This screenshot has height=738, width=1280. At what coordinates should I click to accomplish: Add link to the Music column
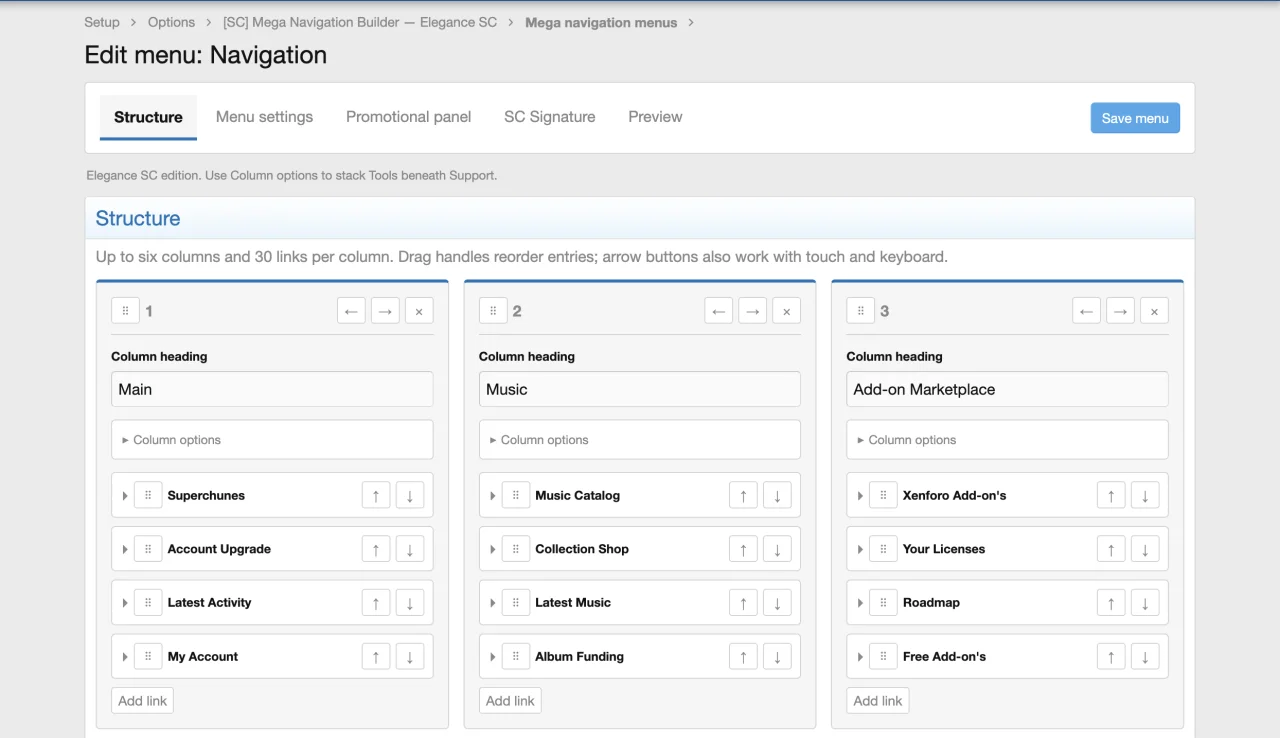(x=510, y=701)
